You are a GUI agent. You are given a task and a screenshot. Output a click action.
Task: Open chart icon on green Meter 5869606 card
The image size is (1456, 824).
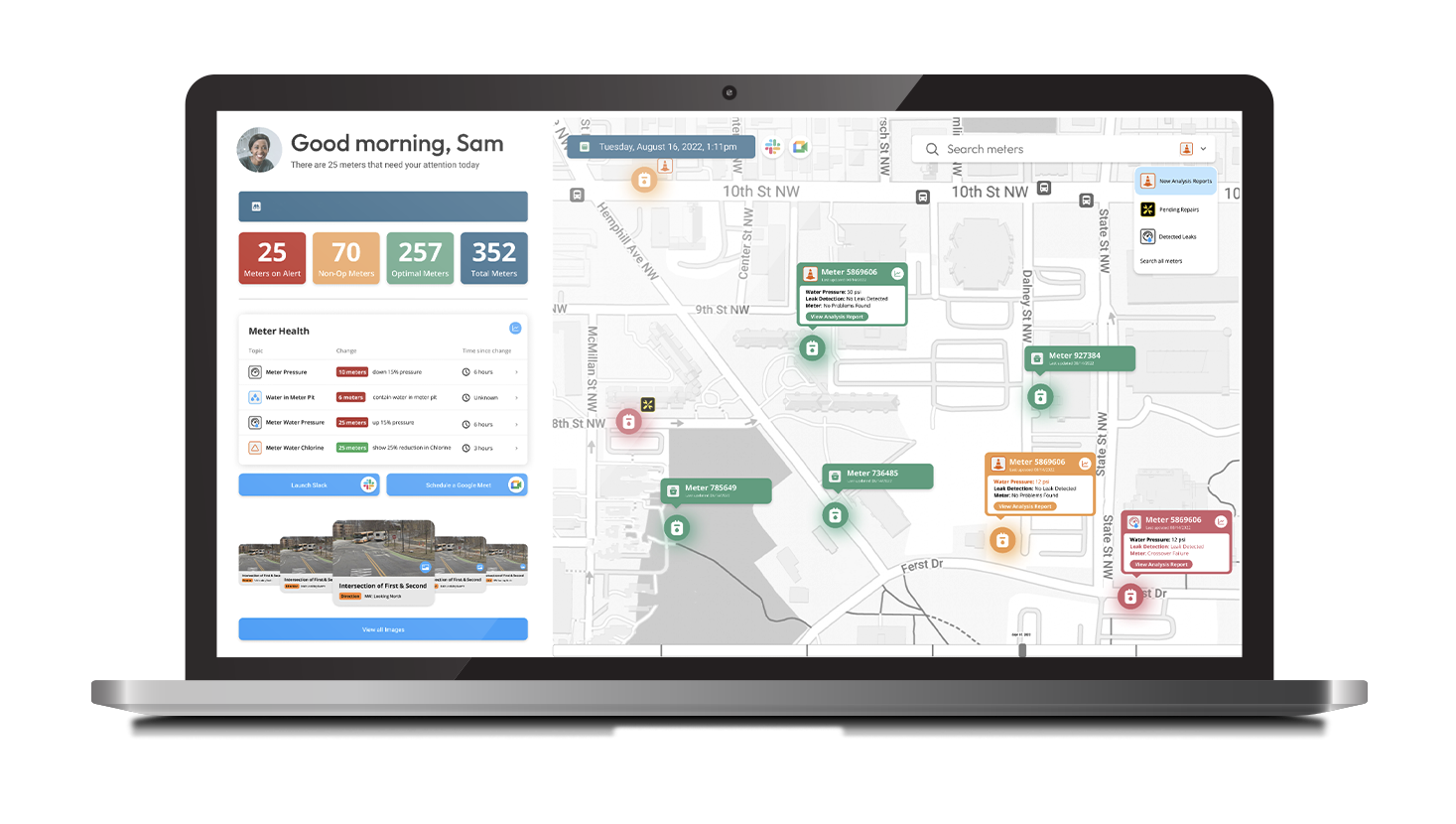(x=897, y=273)
